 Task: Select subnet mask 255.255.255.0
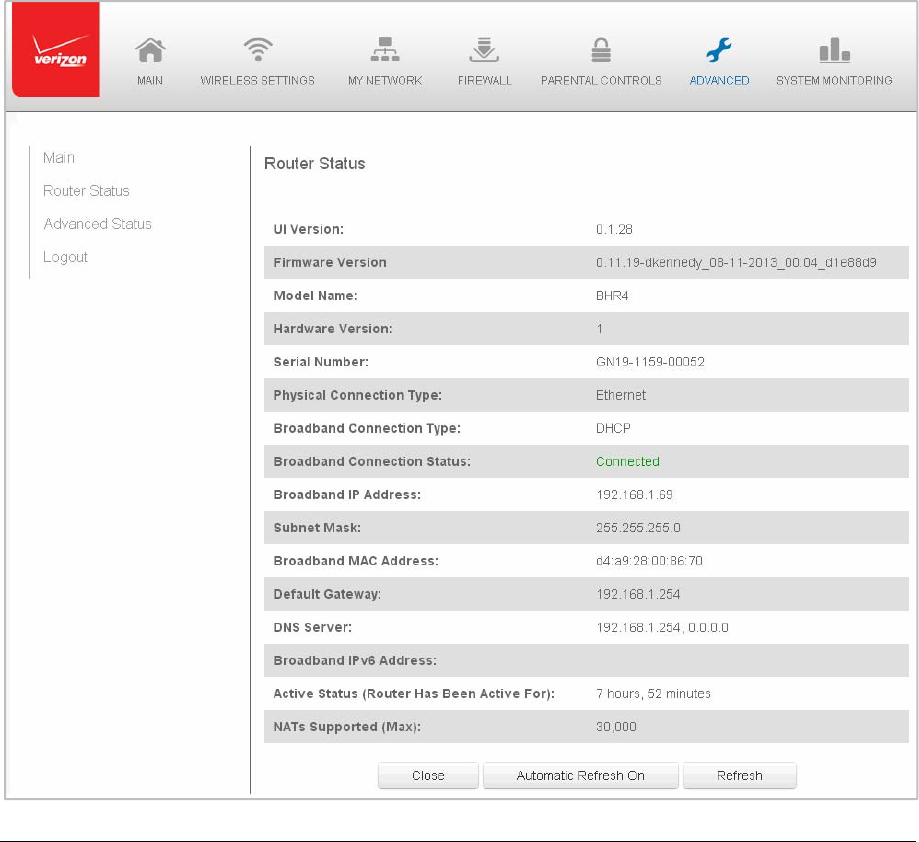638,528
